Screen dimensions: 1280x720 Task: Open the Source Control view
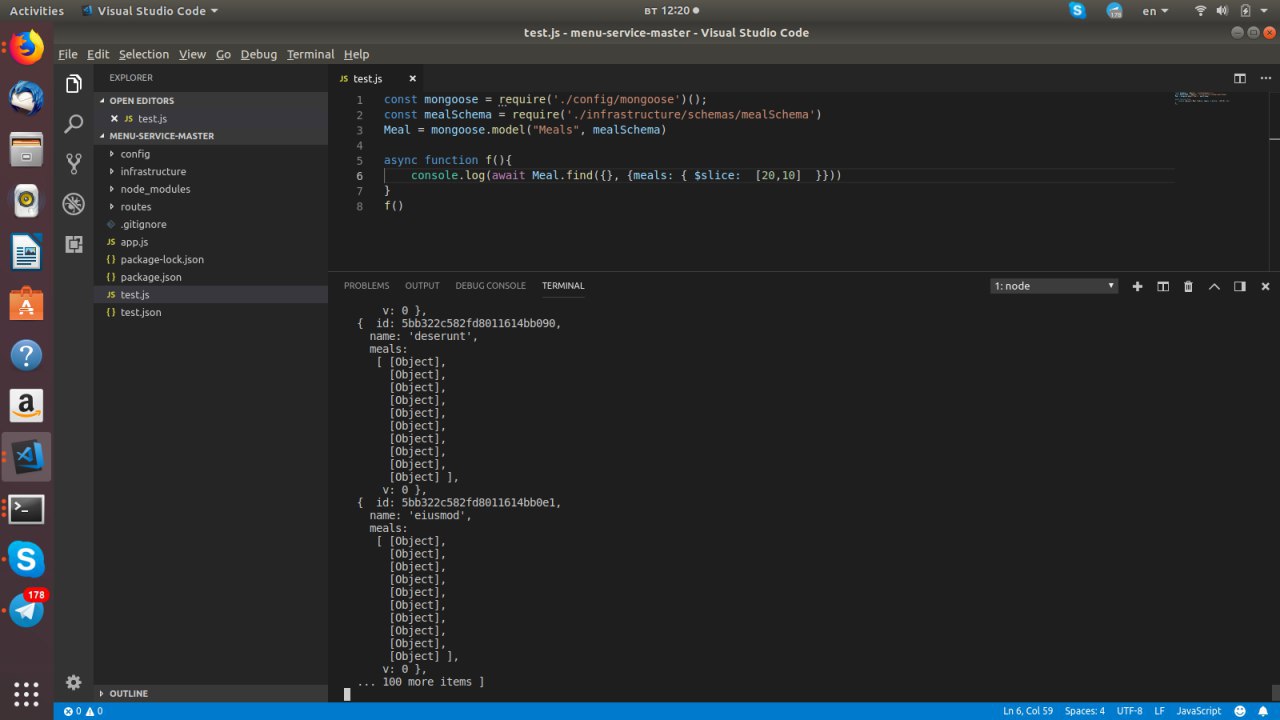(73, 164)
